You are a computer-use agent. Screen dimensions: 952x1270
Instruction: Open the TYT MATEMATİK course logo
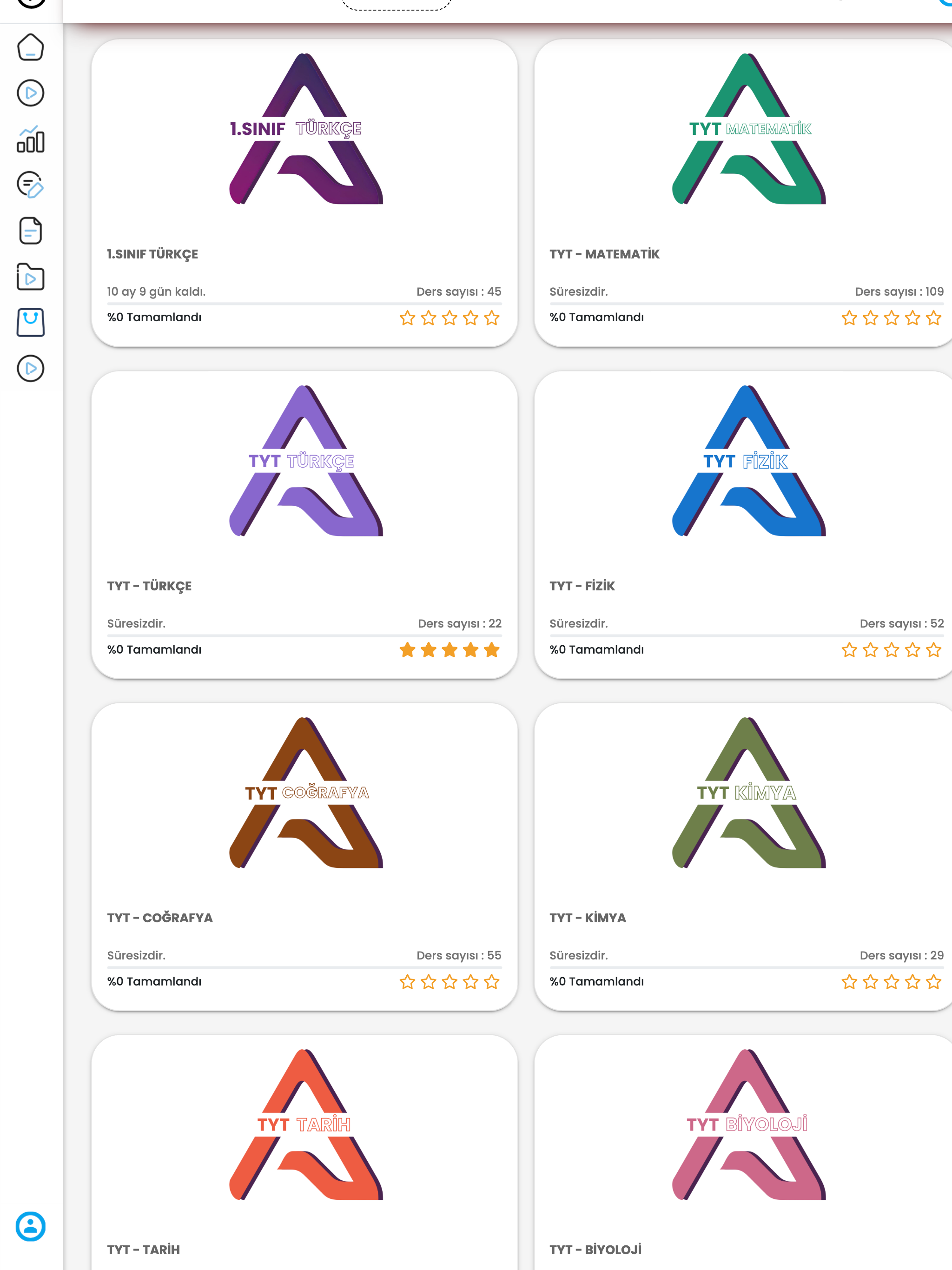point(749,129)
